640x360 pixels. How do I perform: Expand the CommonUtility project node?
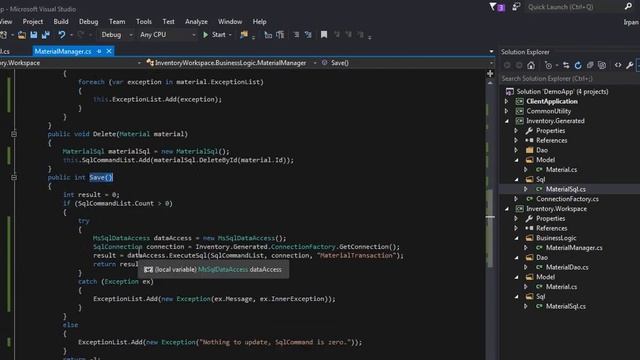coord(507,111)
